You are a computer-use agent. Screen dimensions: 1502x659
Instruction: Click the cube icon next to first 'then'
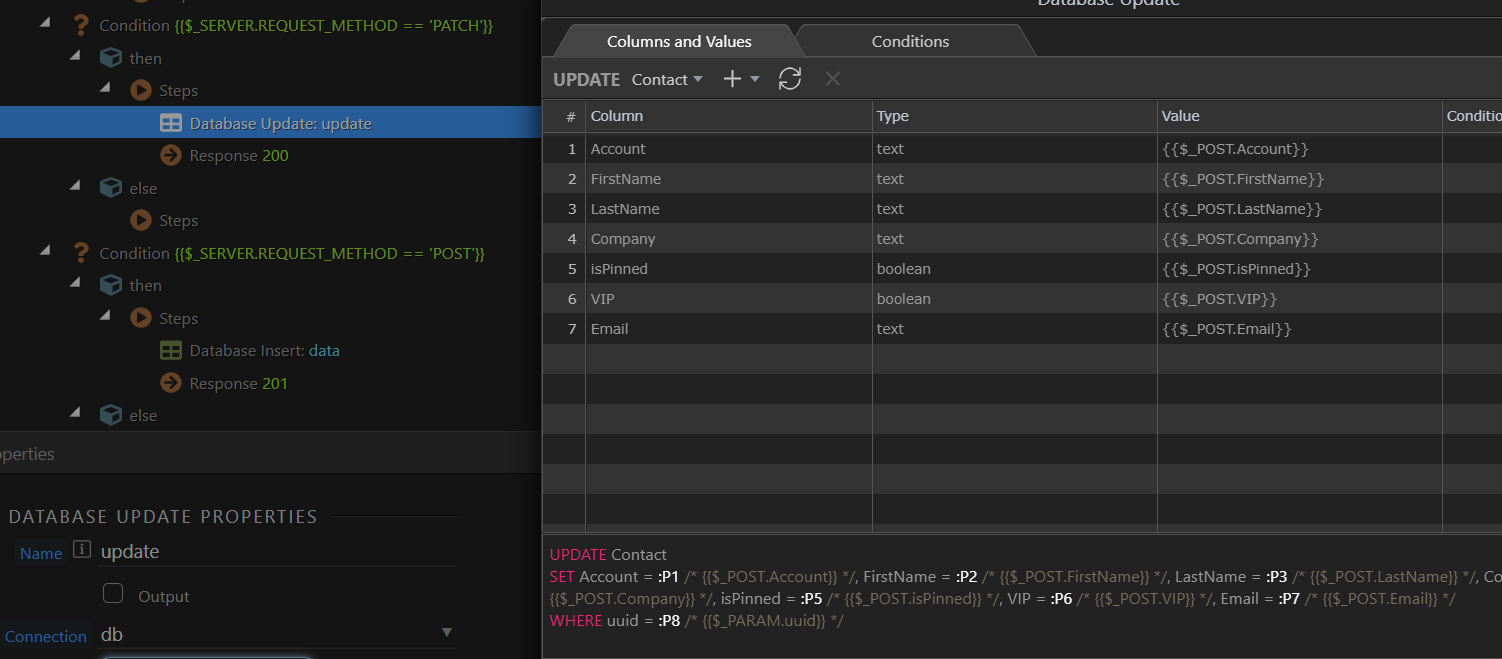pos(111,58)
